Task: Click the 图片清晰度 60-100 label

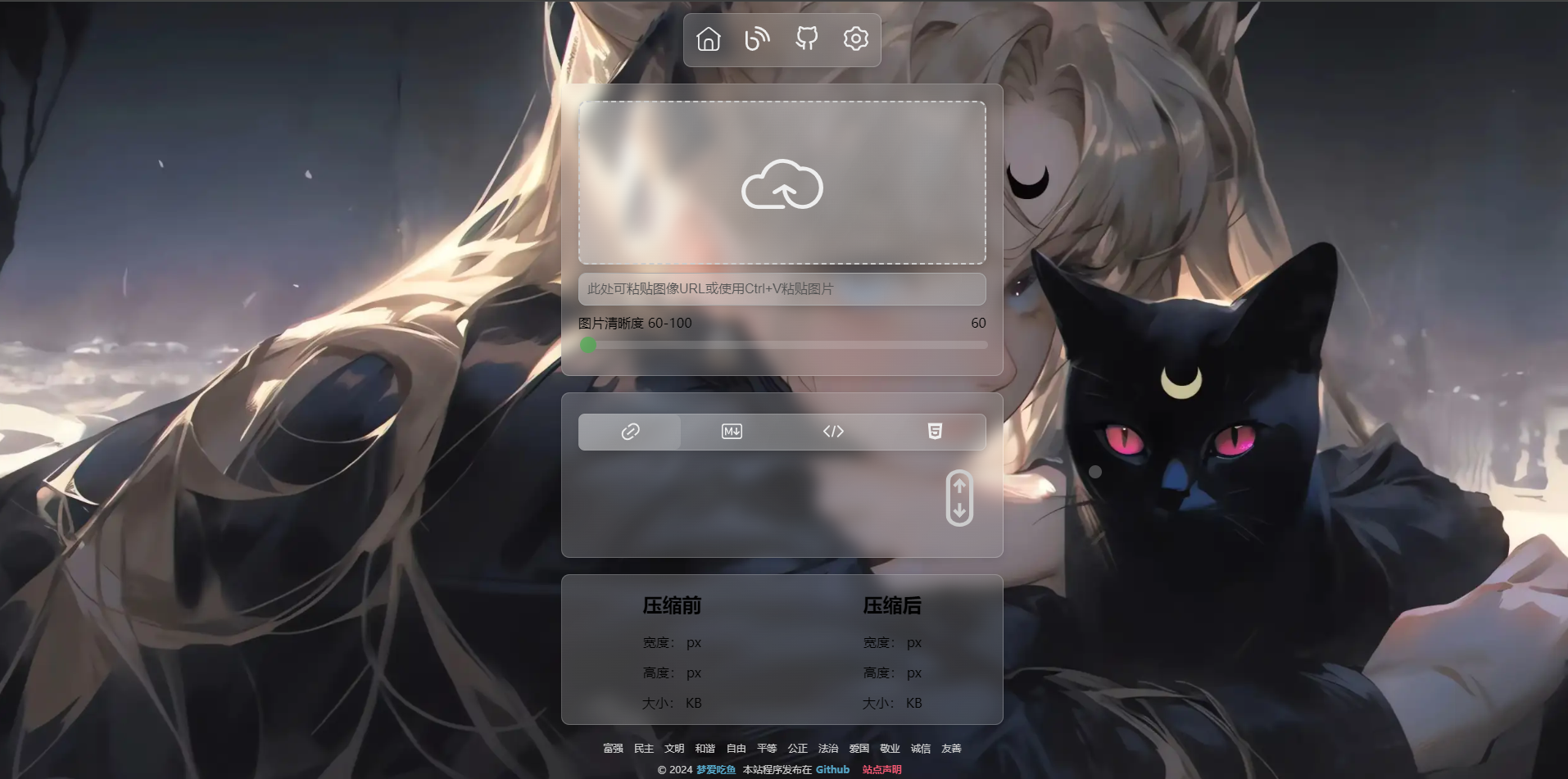Action: coord(635,324)
